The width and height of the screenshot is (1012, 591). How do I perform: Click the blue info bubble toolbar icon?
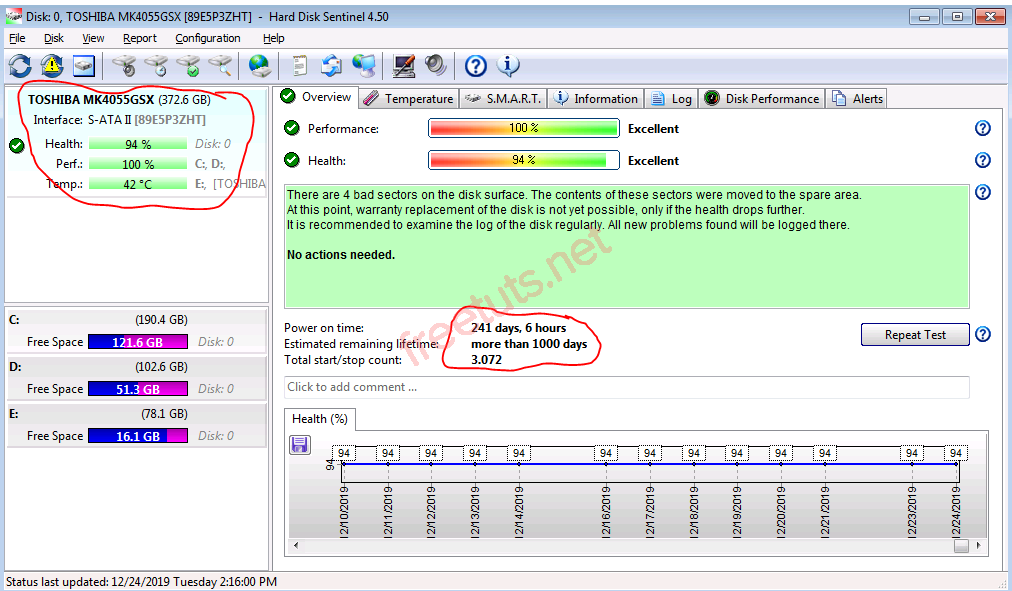point(508,66)
